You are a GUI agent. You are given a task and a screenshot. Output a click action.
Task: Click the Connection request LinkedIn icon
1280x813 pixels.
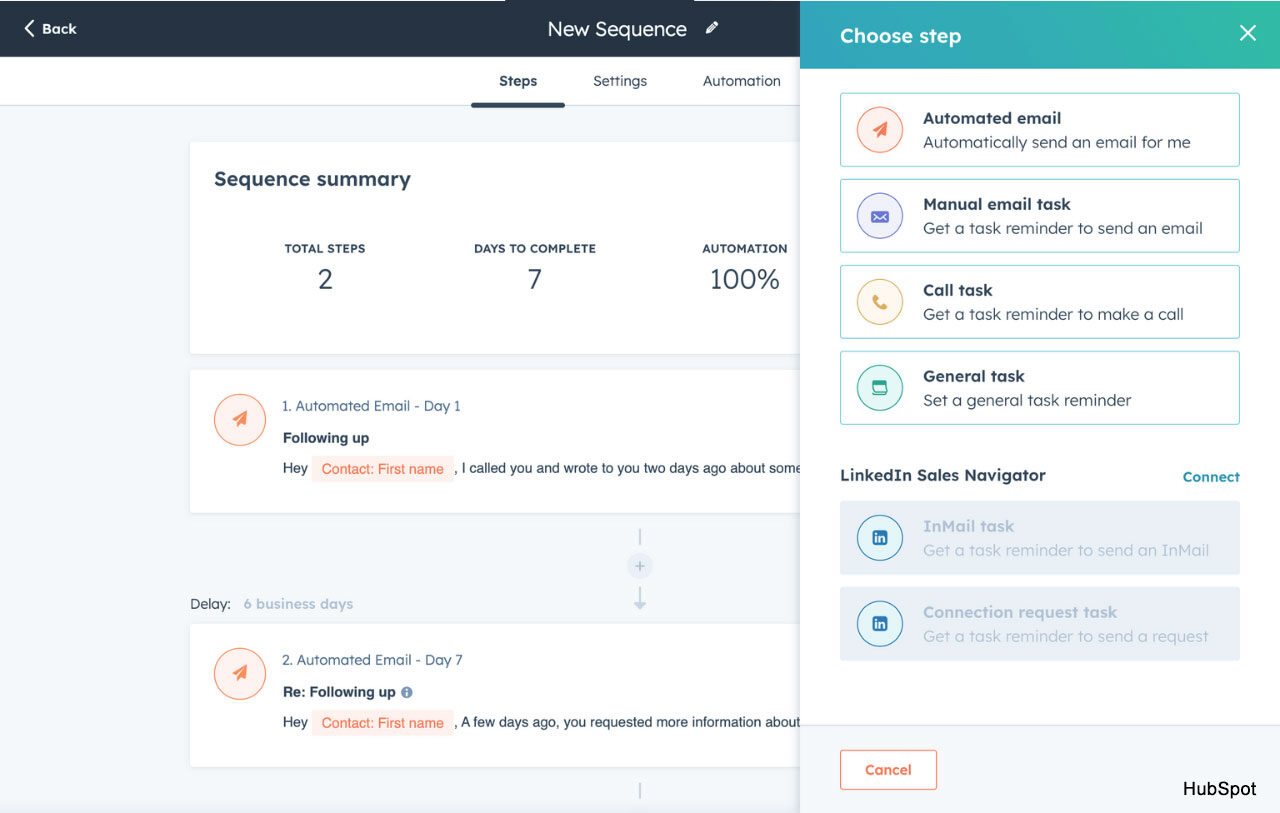[880, 624]
